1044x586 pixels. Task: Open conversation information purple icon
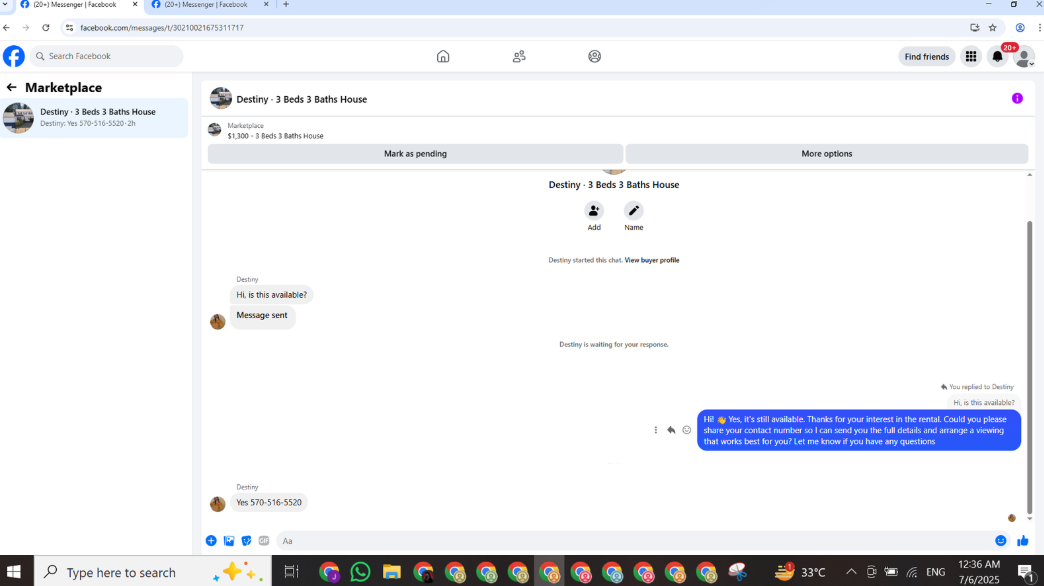[1017, 99]
